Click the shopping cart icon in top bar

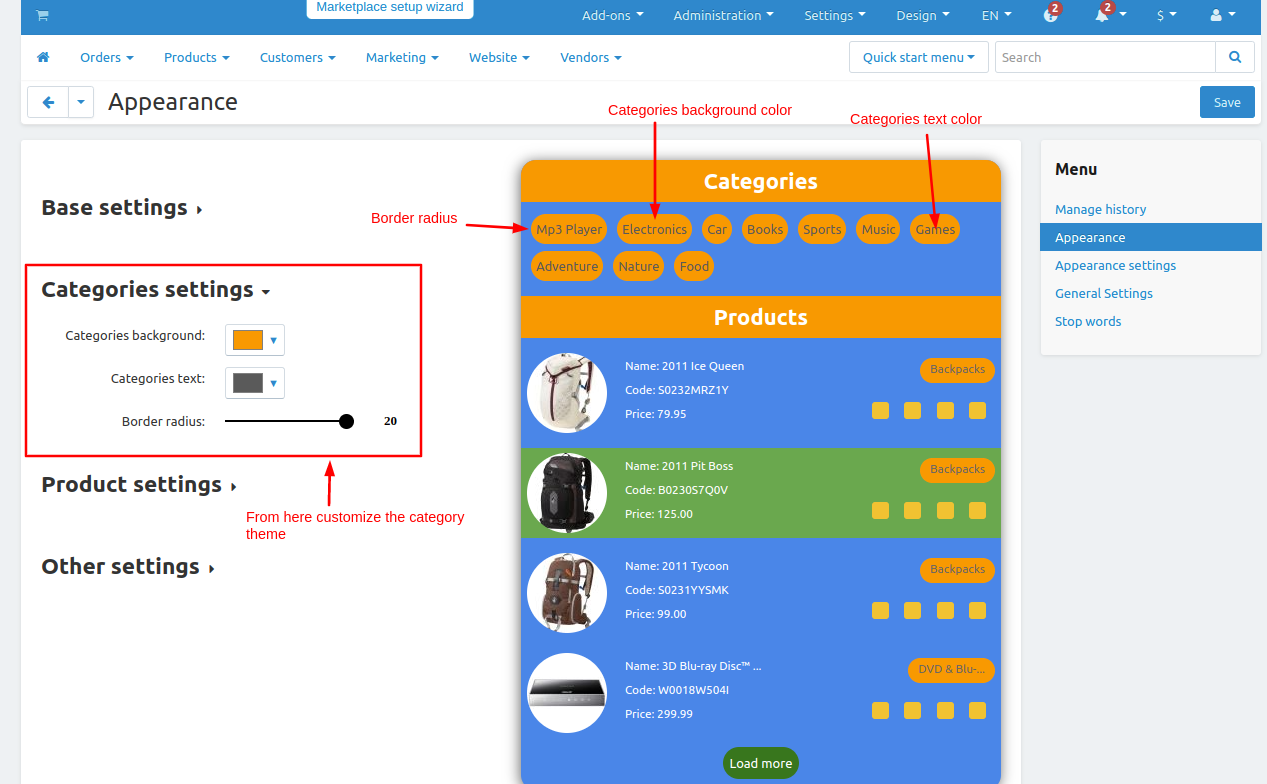click(x=42, y=16)
